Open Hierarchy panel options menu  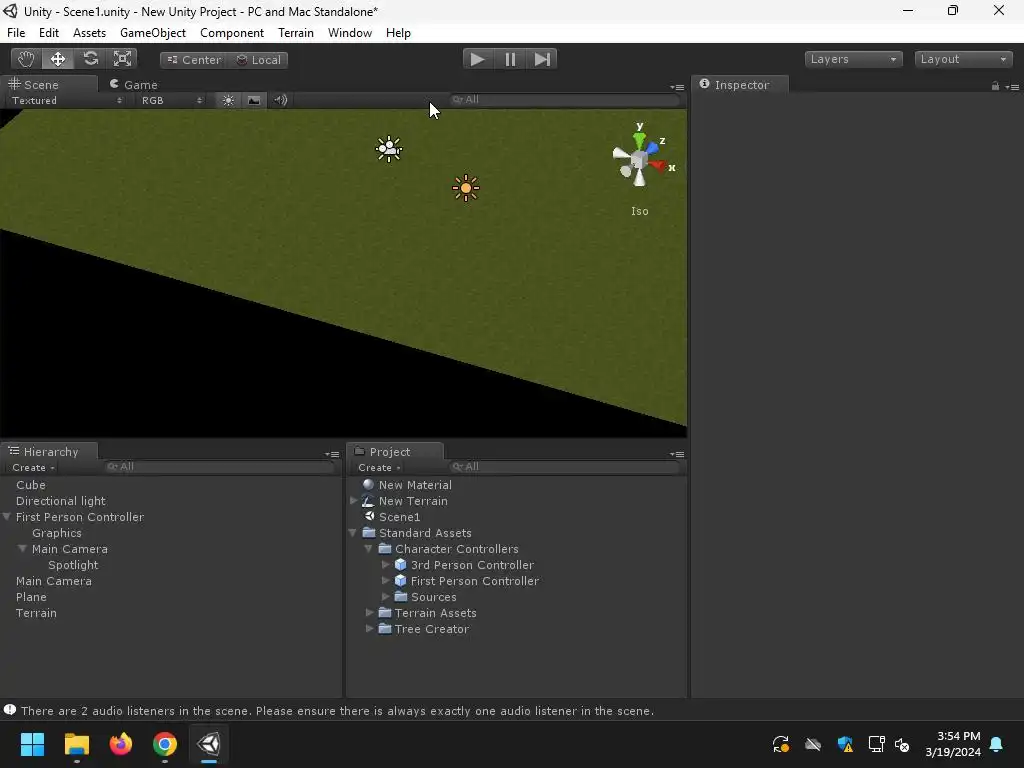(332, 454)
